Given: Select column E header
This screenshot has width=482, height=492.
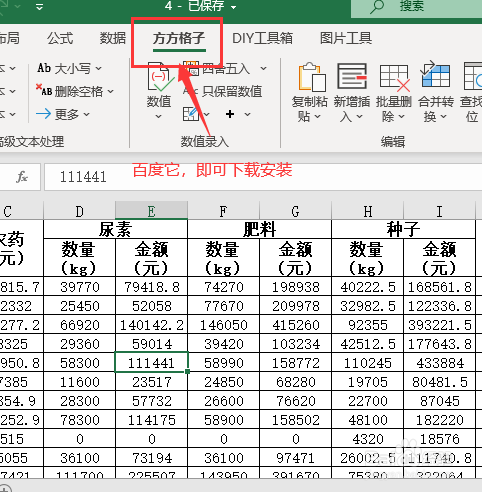Looking at the screenshot, I should click(151, 212).
